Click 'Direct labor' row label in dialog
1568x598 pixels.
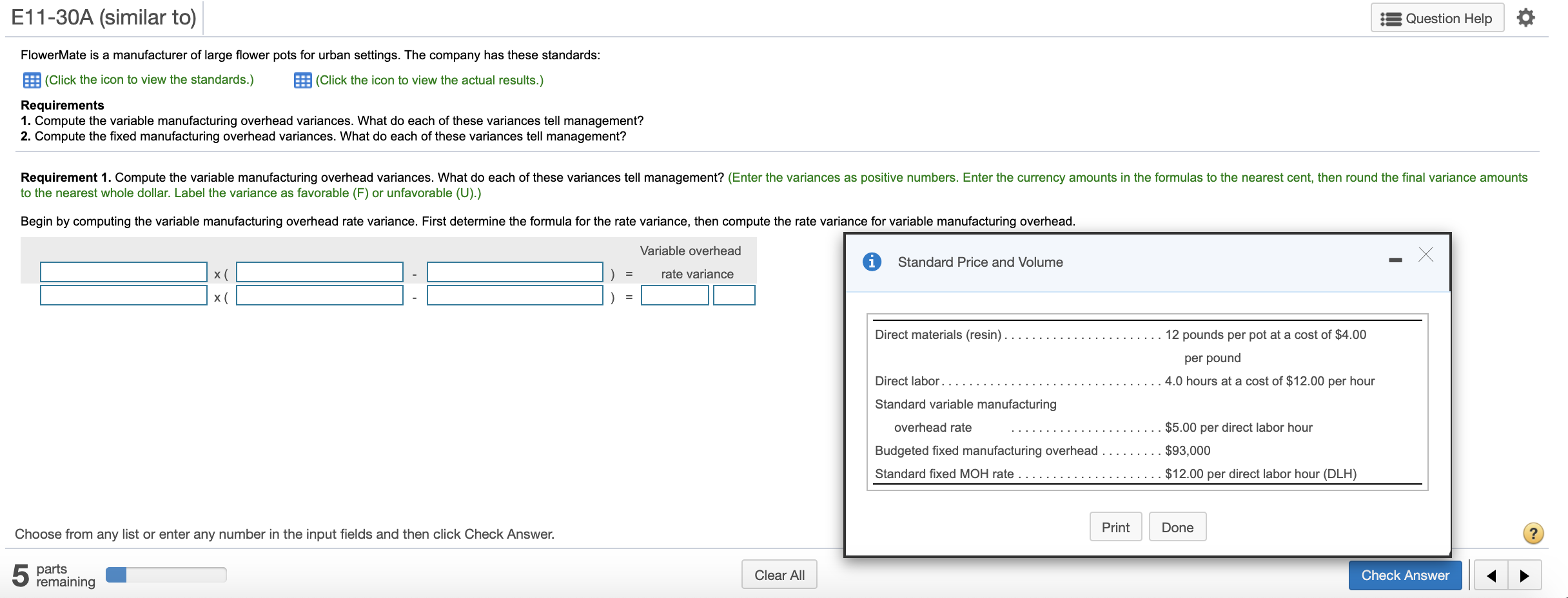point(906,381)
